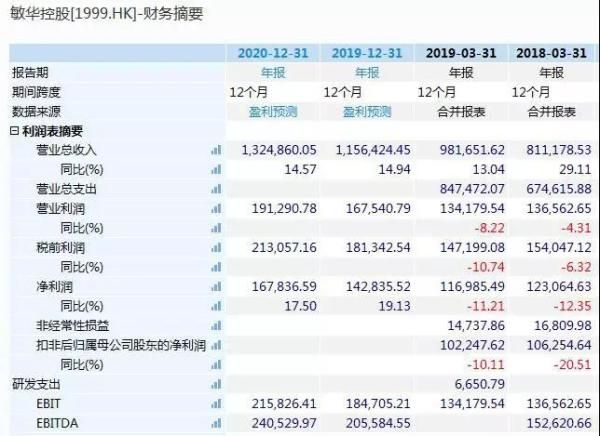This screenshot has height=436, width=600.
Task: Select the 2018-03-31 column header
Action: pos(550,53)
